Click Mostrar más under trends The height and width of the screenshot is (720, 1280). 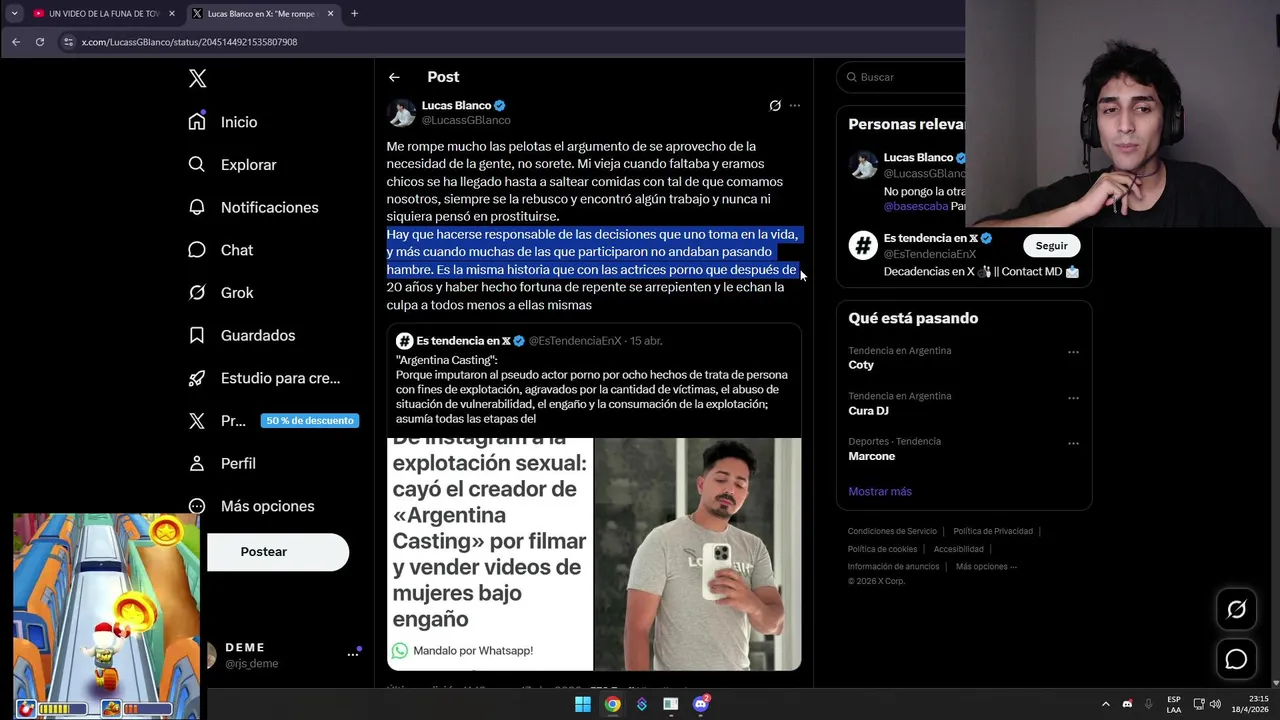(x=880, y=491)
